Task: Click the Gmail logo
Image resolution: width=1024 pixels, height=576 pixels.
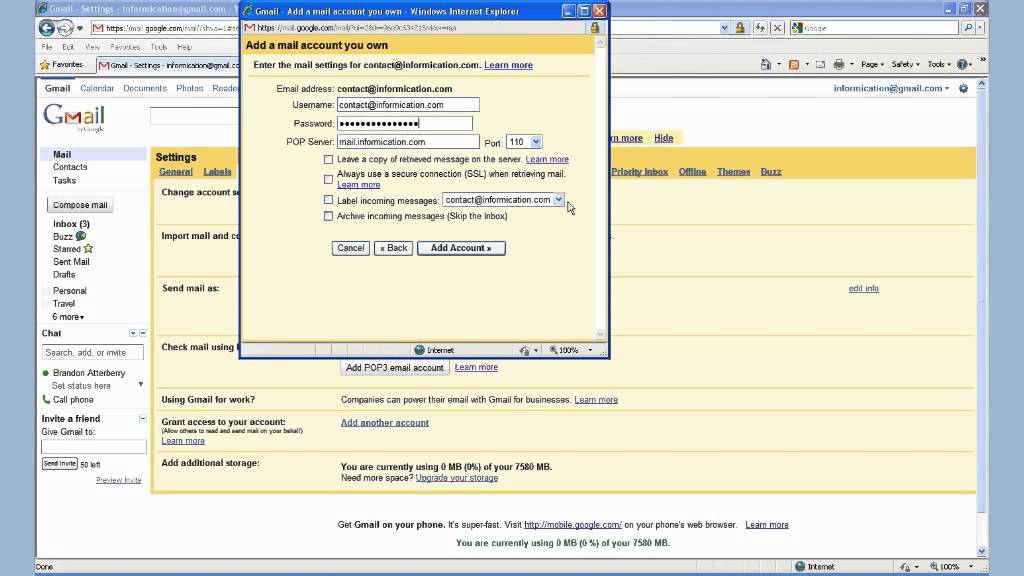Action: click(x=74, y=118)
